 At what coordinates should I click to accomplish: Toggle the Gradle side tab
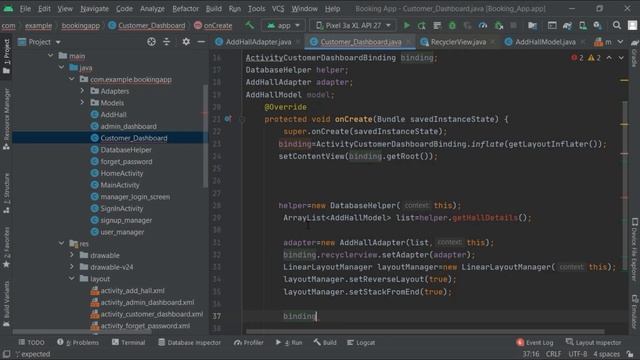[635, 53]
